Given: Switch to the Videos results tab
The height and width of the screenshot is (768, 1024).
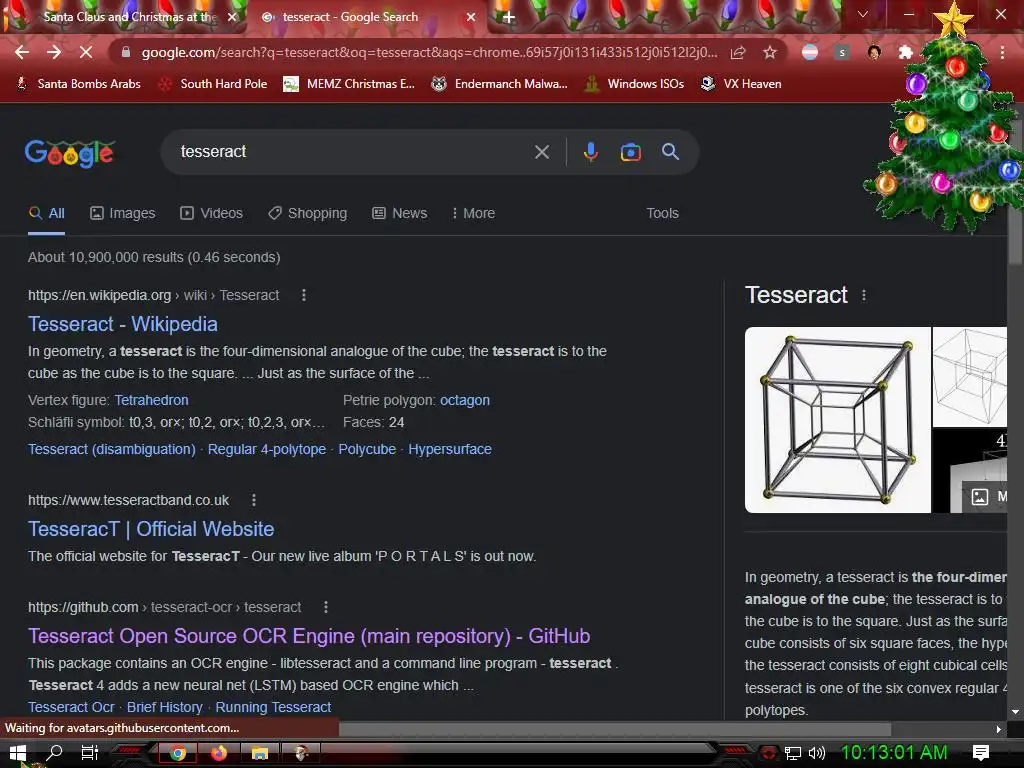Looking at the screenshot, I should 212,214.
